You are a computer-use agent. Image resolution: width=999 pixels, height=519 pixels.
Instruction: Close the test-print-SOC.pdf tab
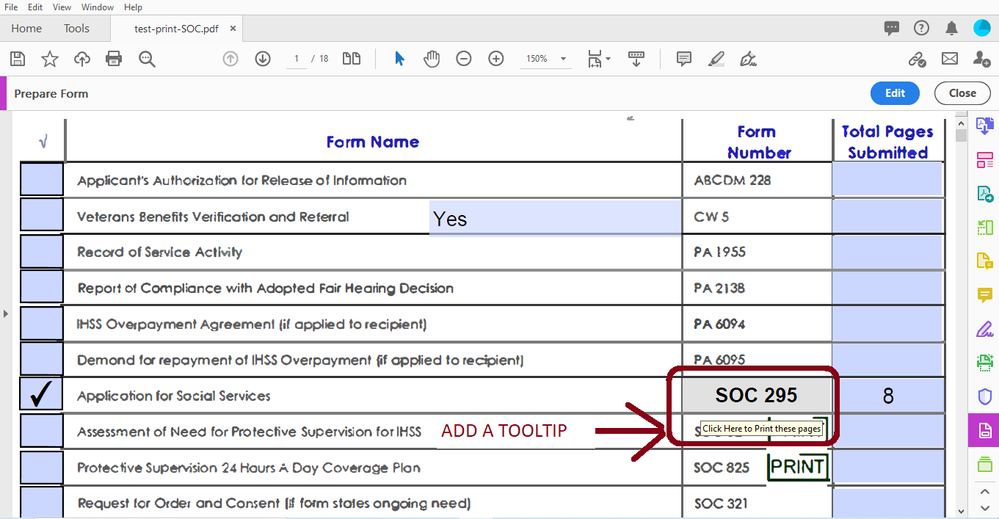click(x=233, y=29)
